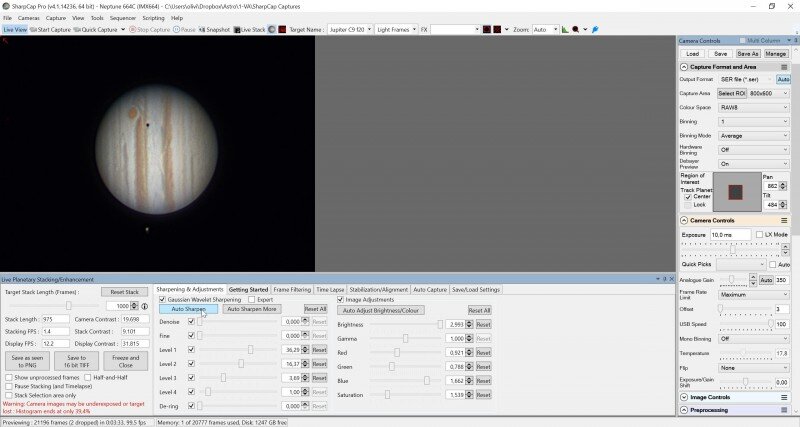
Task: Expand the Image Controls section
Action: [684, 397]
